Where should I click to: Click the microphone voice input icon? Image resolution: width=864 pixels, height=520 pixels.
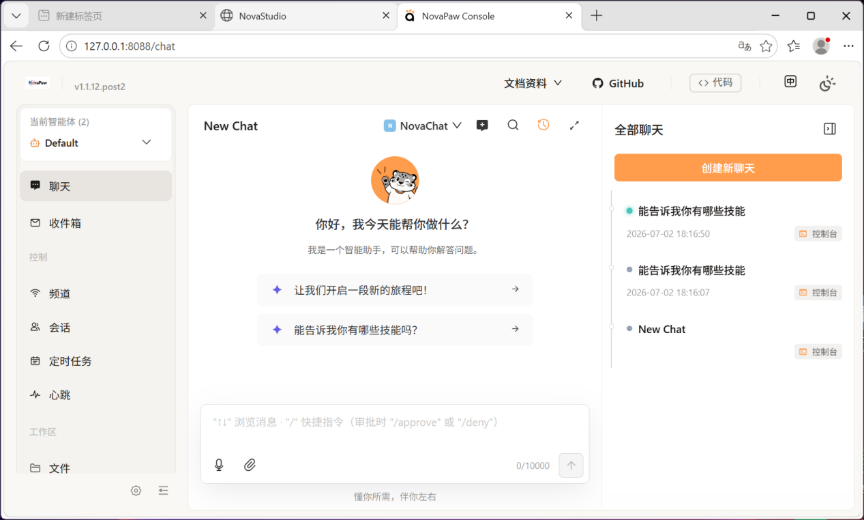pos(219,465)
